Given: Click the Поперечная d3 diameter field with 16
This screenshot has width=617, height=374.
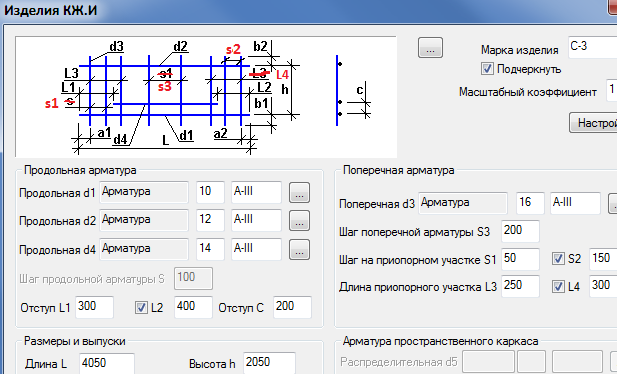Looking at the screenshot, I should point(530,203).
